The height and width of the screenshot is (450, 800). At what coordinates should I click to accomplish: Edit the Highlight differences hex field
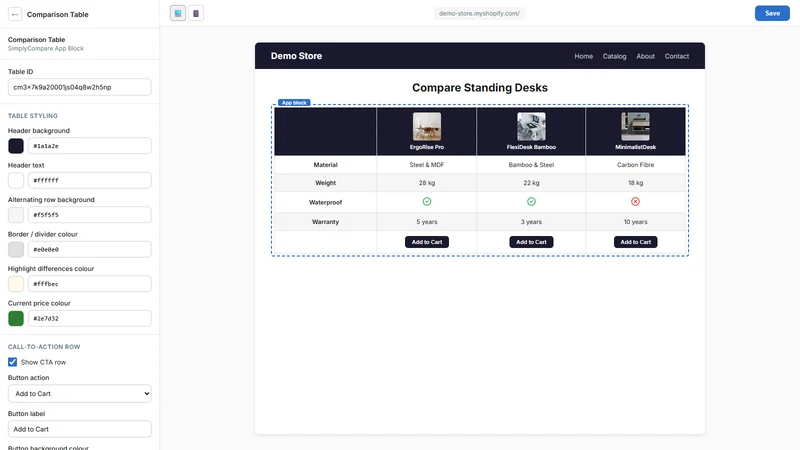[x=90, y=284]
